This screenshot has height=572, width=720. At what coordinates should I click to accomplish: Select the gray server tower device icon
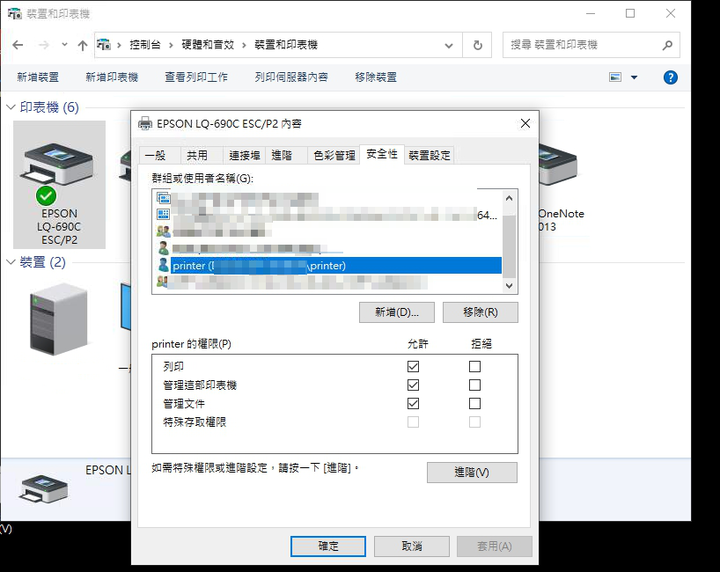pyautogui.click(x=59, y=320)
